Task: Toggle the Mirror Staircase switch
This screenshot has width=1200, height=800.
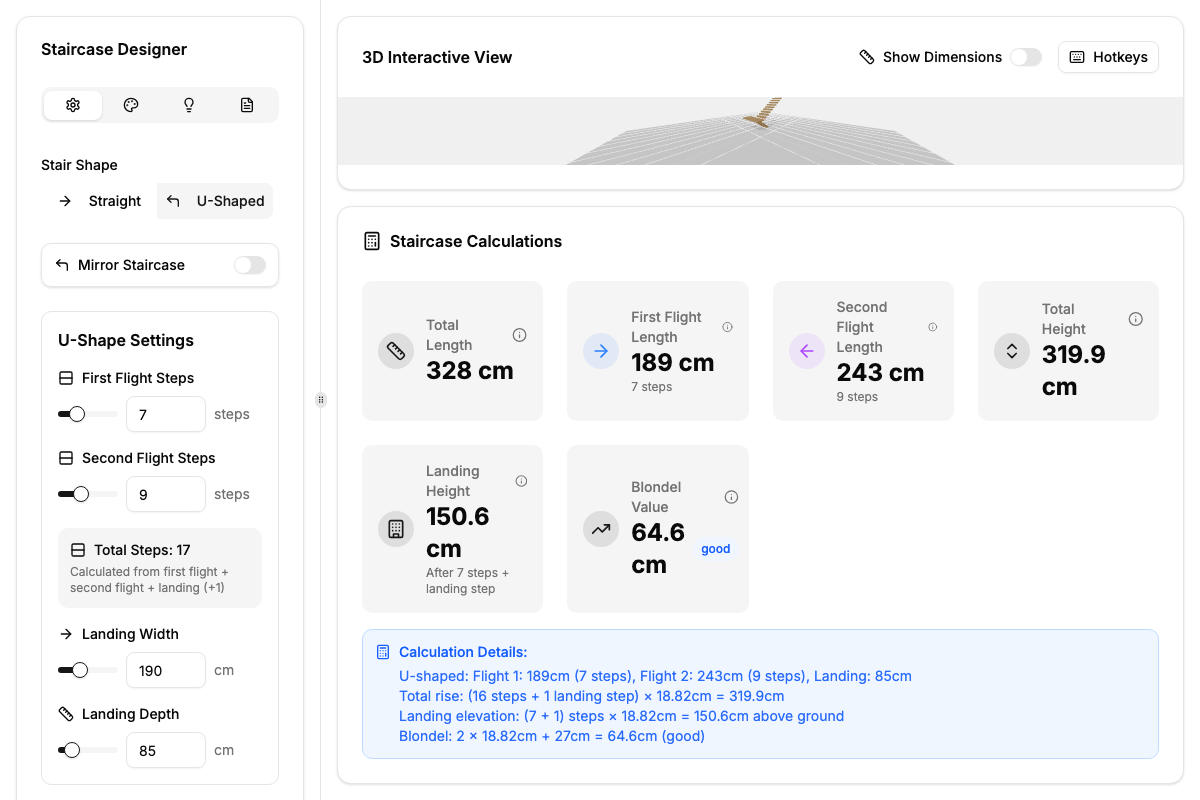Action: [x=249, y=265]
